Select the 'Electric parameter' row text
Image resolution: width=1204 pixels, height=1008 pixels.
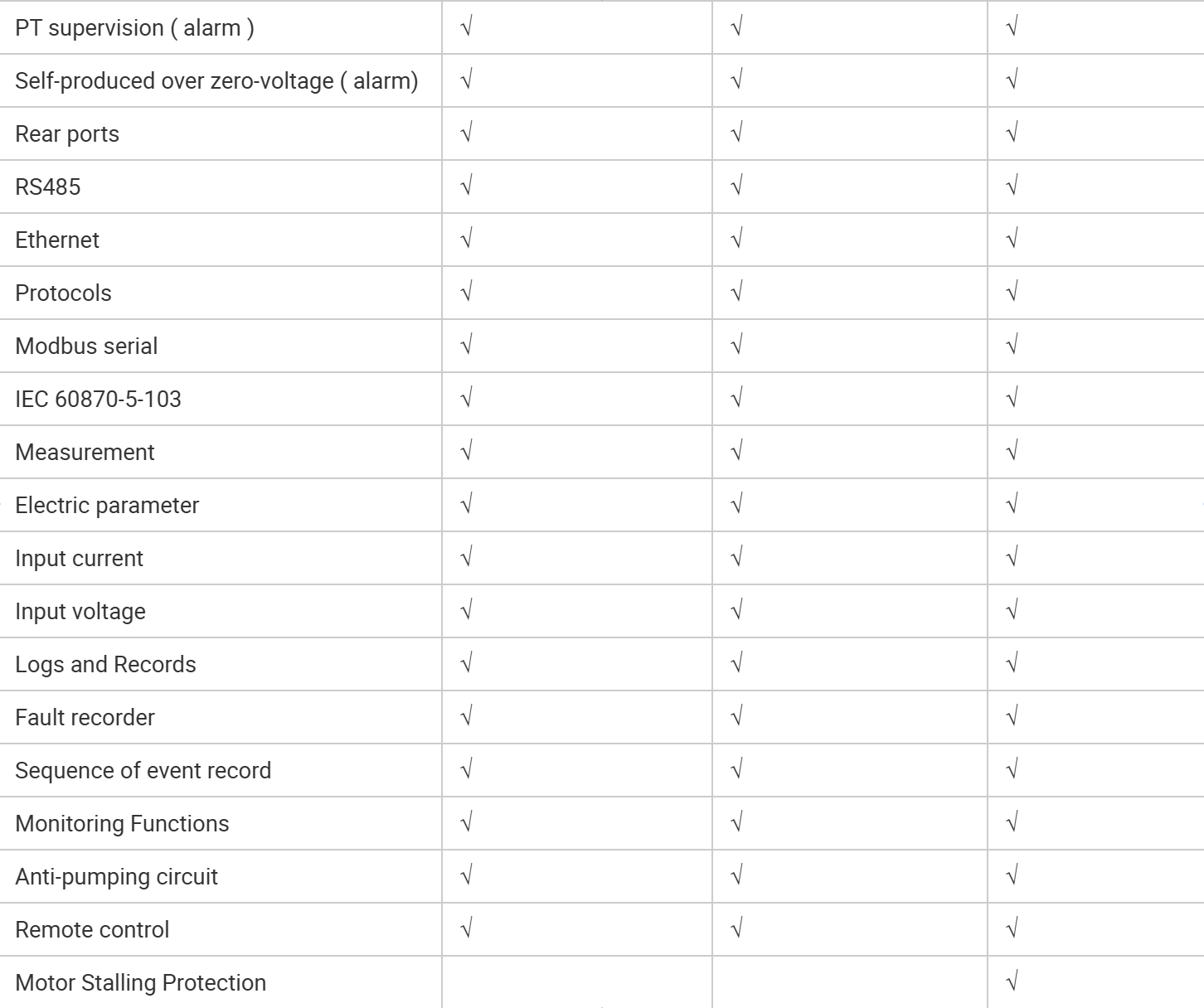pos(107,506)
